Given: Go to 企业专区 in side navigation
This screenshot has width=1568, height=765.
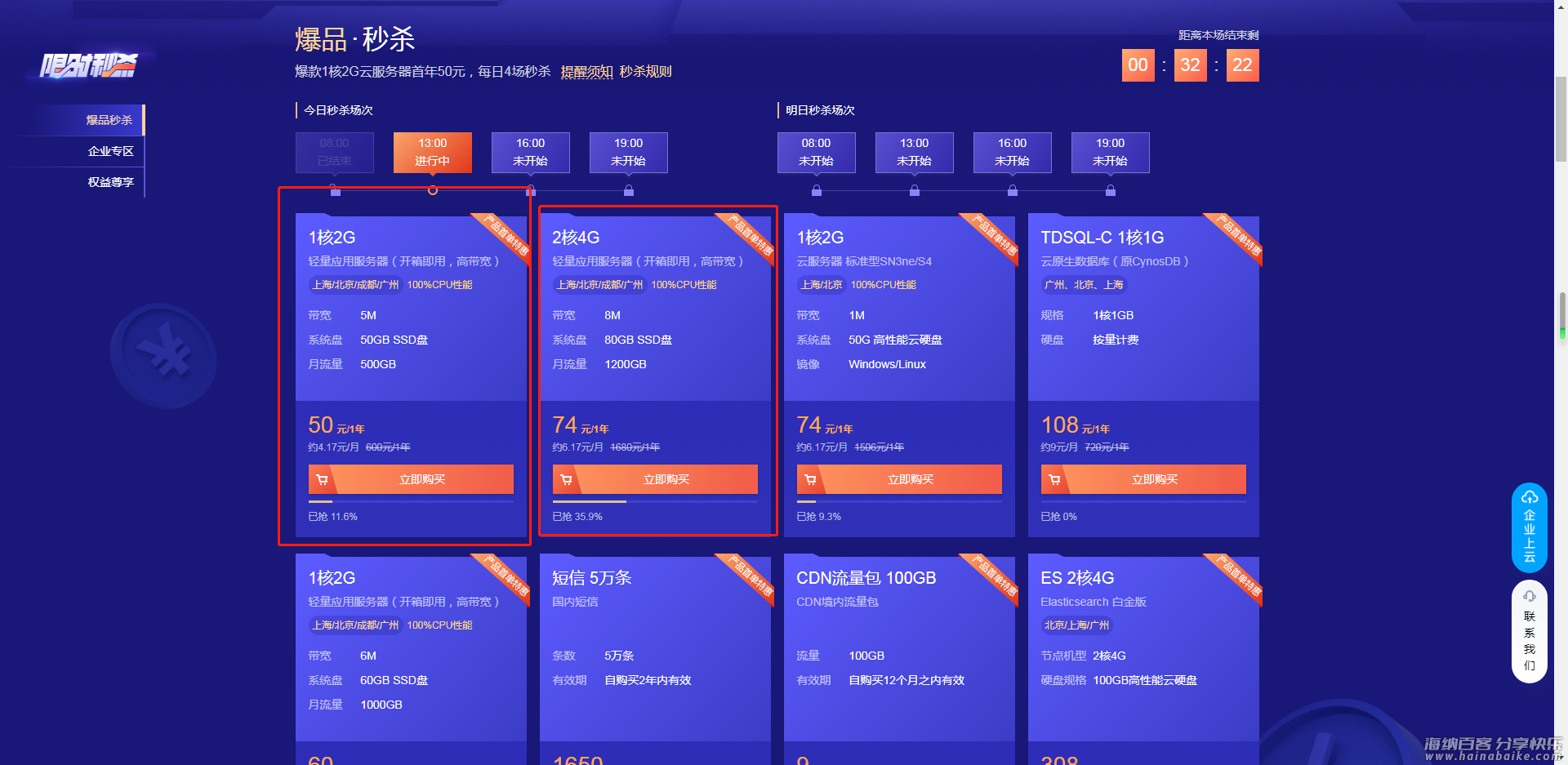Looking at the screenshot, I should pyautogui.click(x=110, y=151).
